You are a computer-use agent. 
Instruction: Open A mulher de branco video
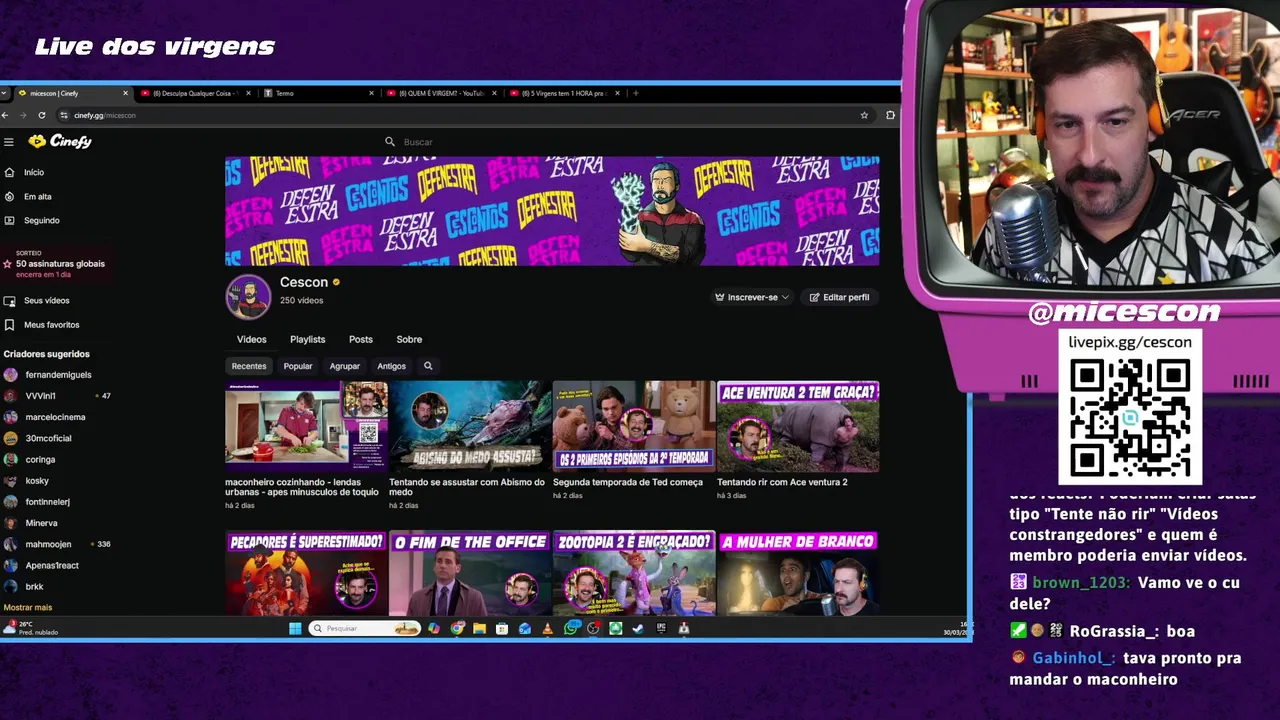798,573
